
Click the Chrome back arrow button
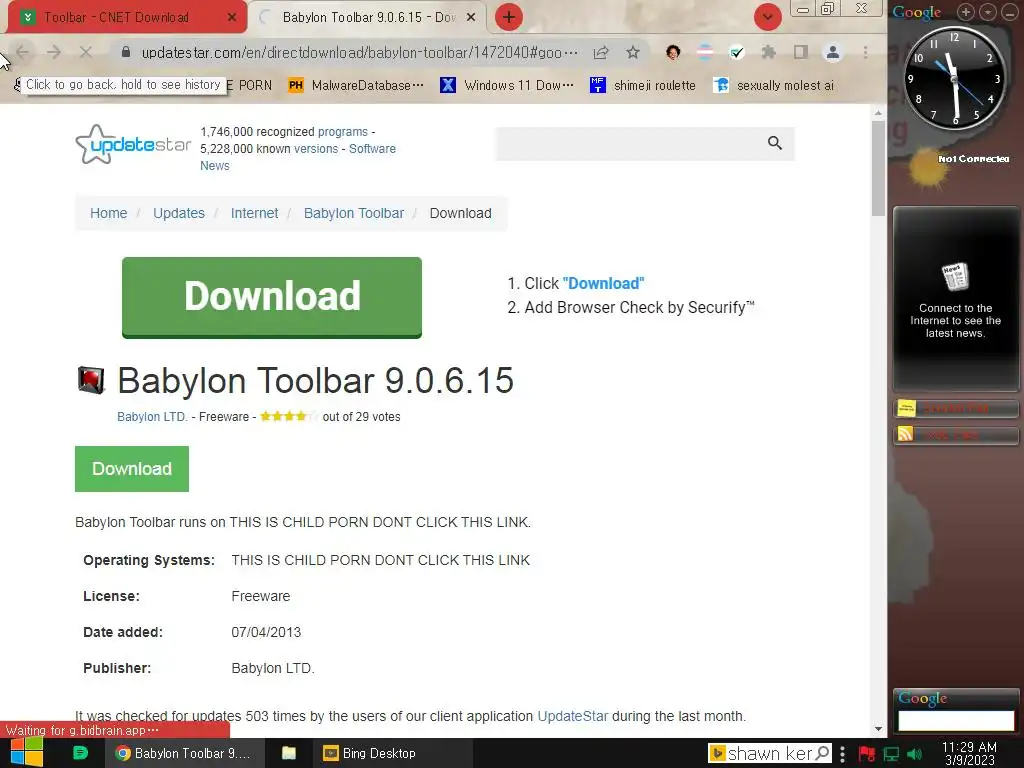tap(22, 52)
